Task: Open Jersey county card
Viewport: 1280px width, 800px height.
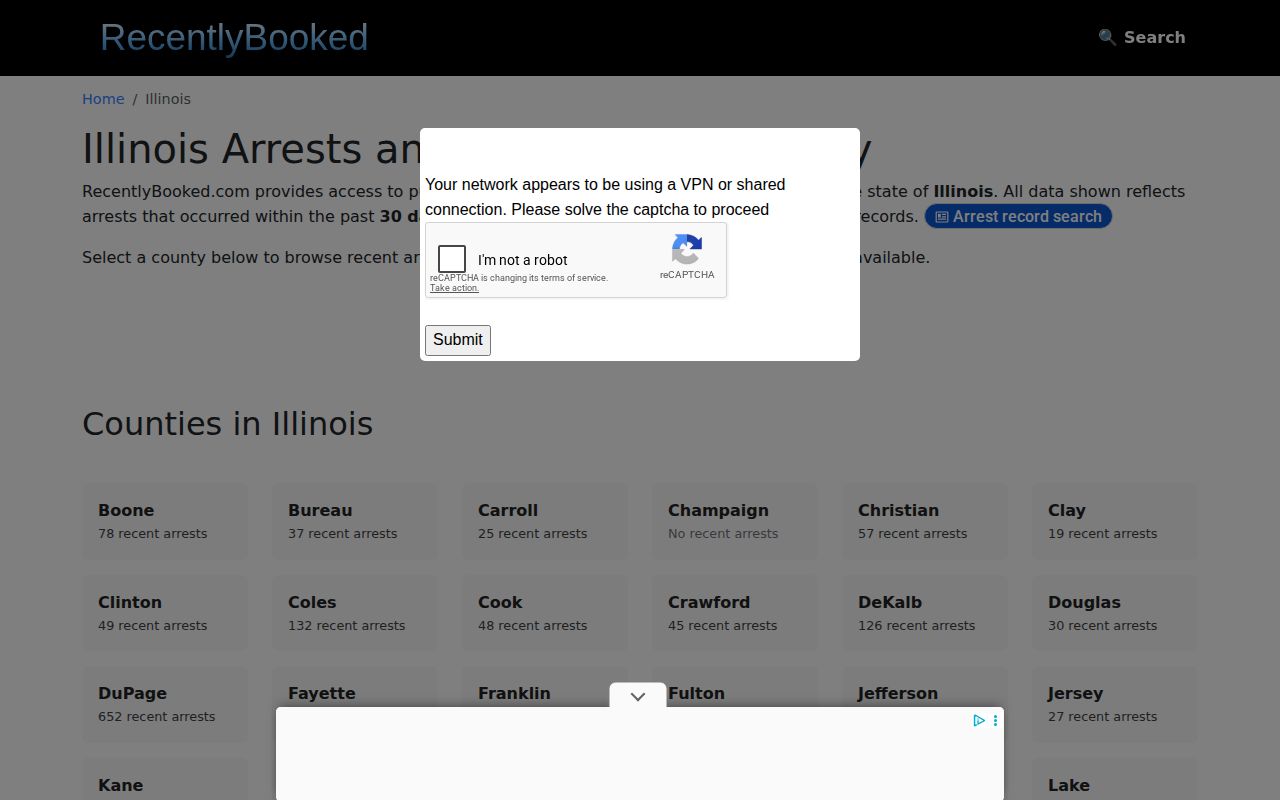Action: coord(1115,704)
